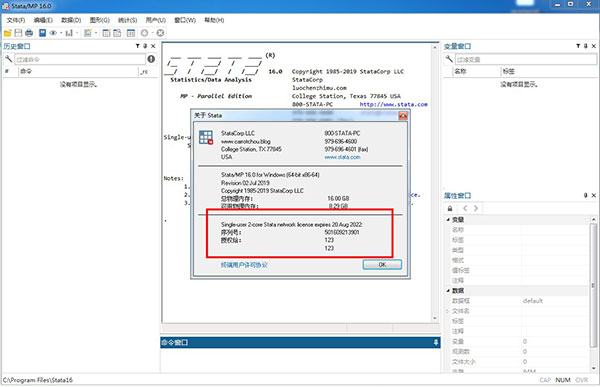The height and width of the screenshot is (387, 600).
Task: Open the Graph dropdown arrow
Action: coord(77,33)
